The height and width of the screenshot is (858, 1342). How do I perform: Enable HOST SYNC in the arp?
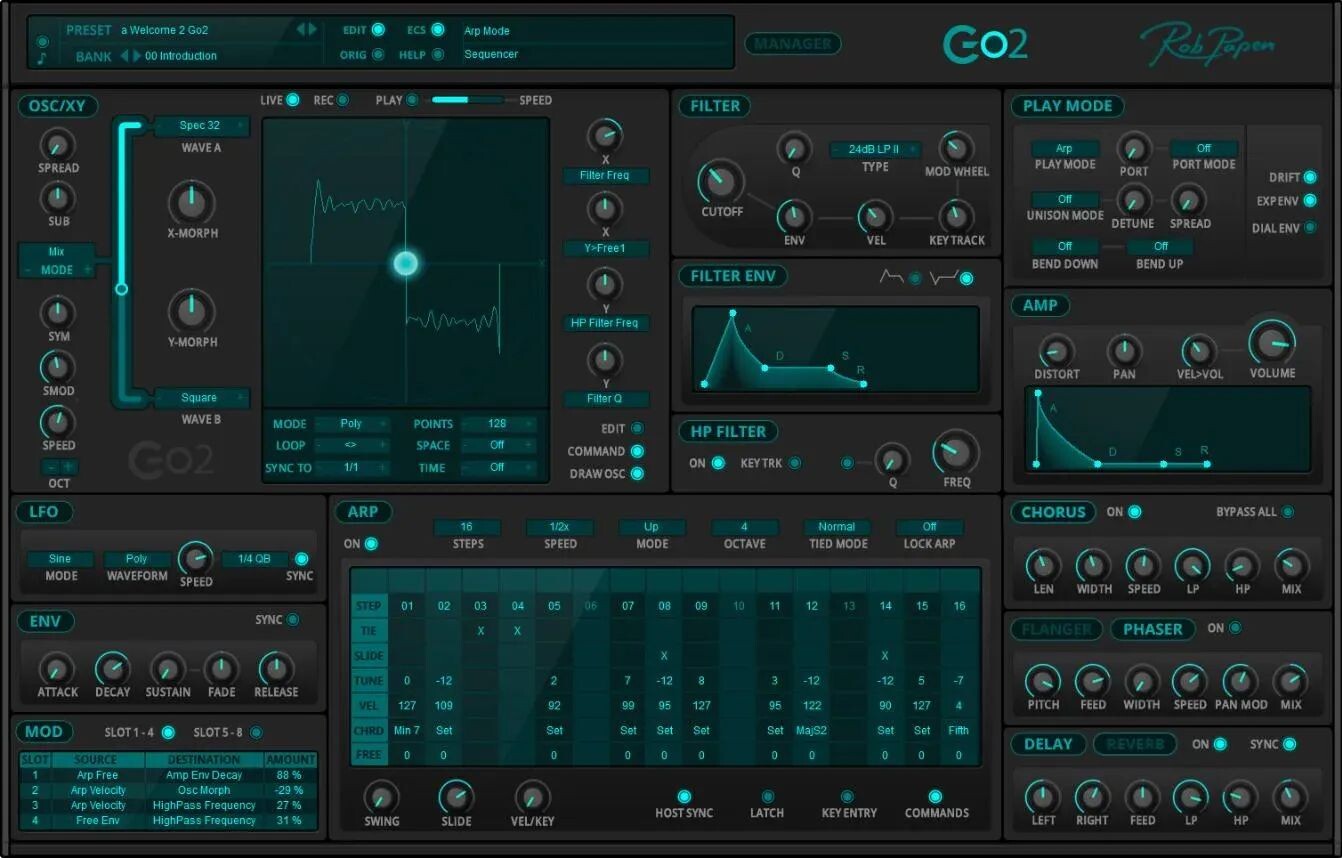[x=684, y=797]
